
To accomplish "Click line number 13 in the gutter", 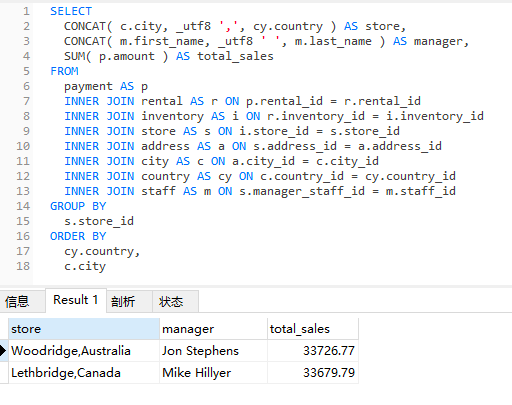I will pyautogui.click(x=23, y=191).
